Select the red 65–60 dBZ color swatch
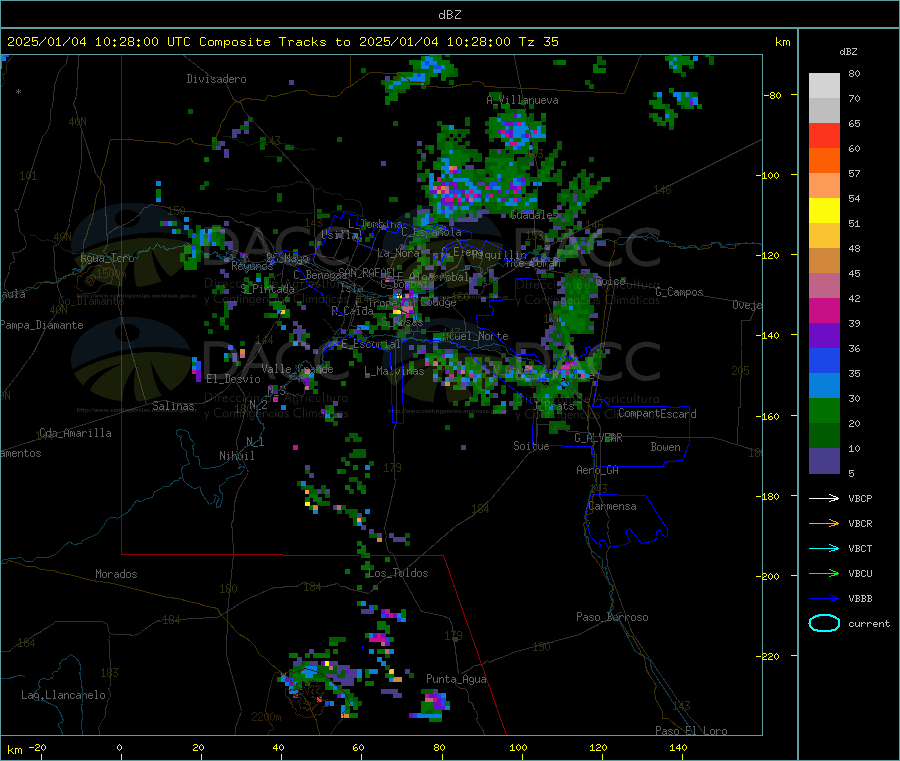This screenshot has width=900, height=761. coord(824,135)
